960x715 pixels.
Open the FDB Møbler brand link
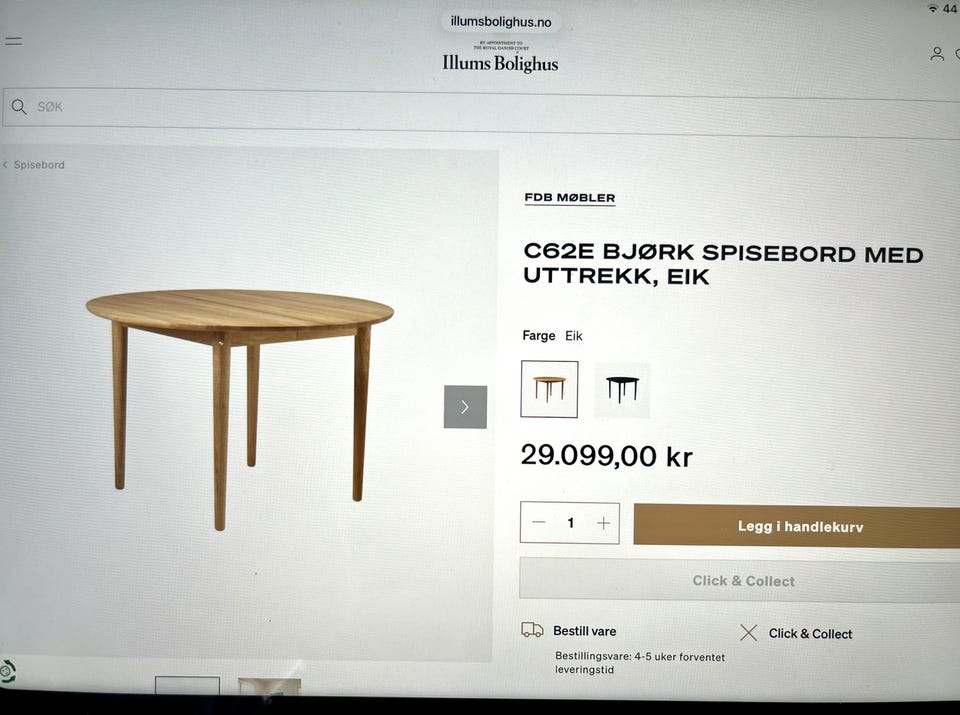[570, 198]
